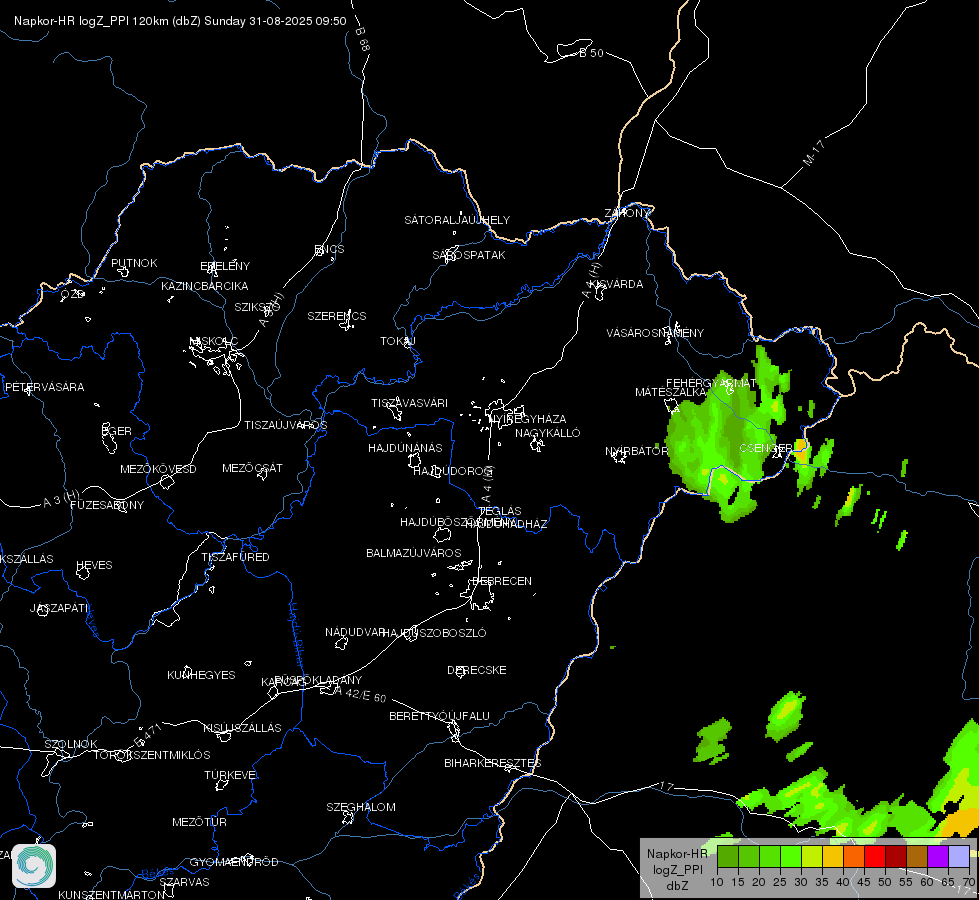Image resolution: width=979 pixels, height=900 pixels.
Task: Click the GYOMAENDRŐD city label
Action: (234, 862)
